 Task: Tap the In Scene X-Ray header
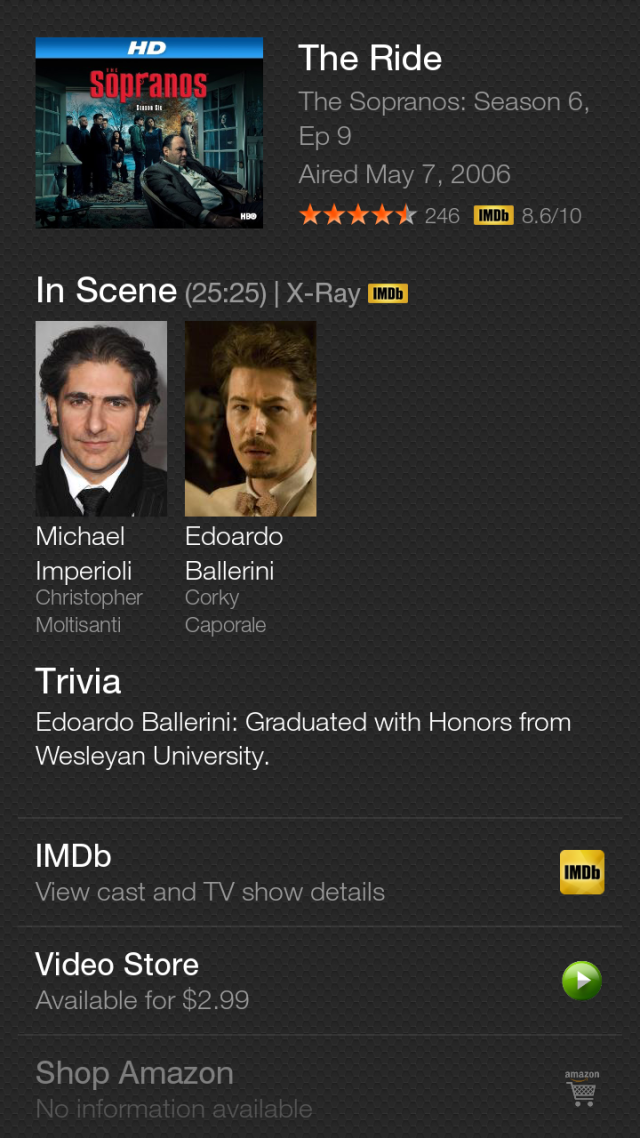pyautogui.click(x=197, y=291)
